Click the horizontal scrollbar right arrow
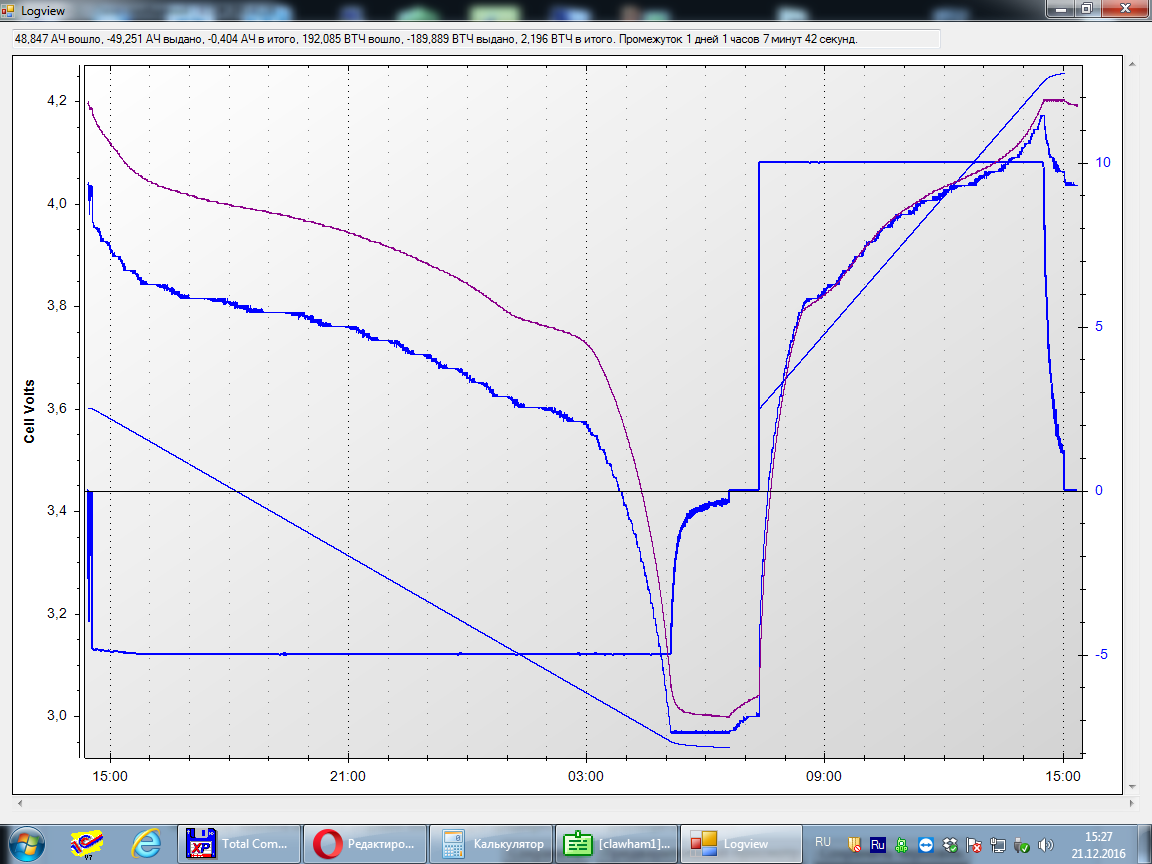The width and height of the screenshot is (1152, 864). point(1132,802)
